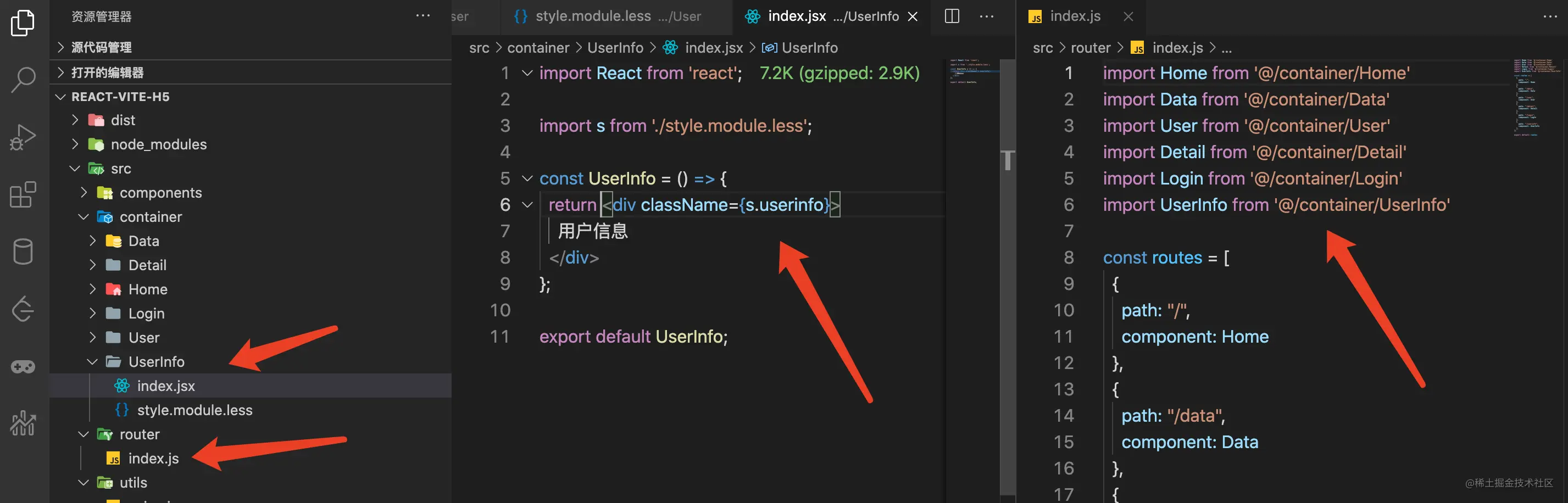Screen dimensions: 1568x503
Task: Expand the 源代码管理 section
Action: point(250,47)
